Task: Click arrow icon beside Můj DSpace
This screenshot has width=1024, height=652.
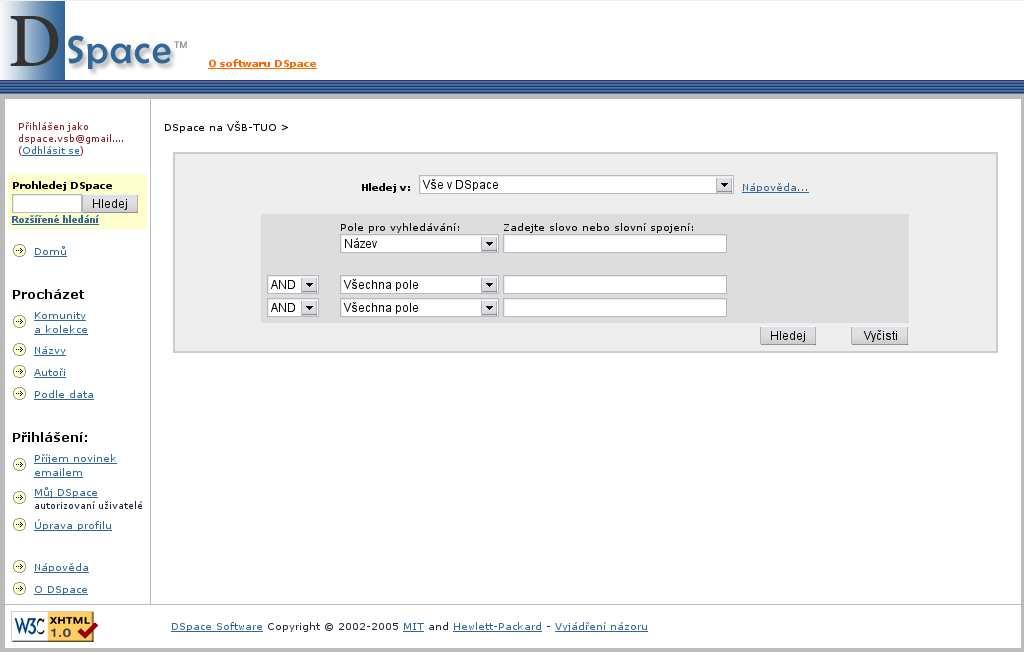Action: [x=20, y=497]
